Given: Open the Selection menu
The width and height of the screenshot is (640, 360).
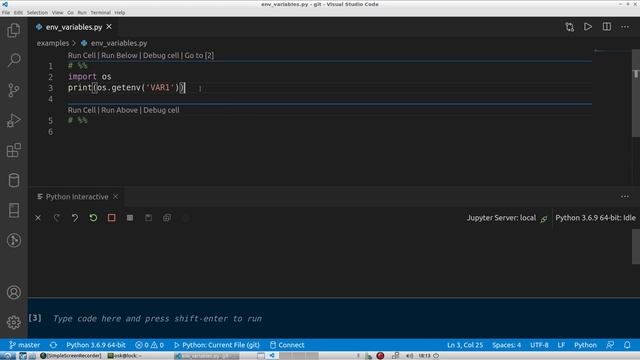Looking at the screenshot, I should click(x=37, y=13).
